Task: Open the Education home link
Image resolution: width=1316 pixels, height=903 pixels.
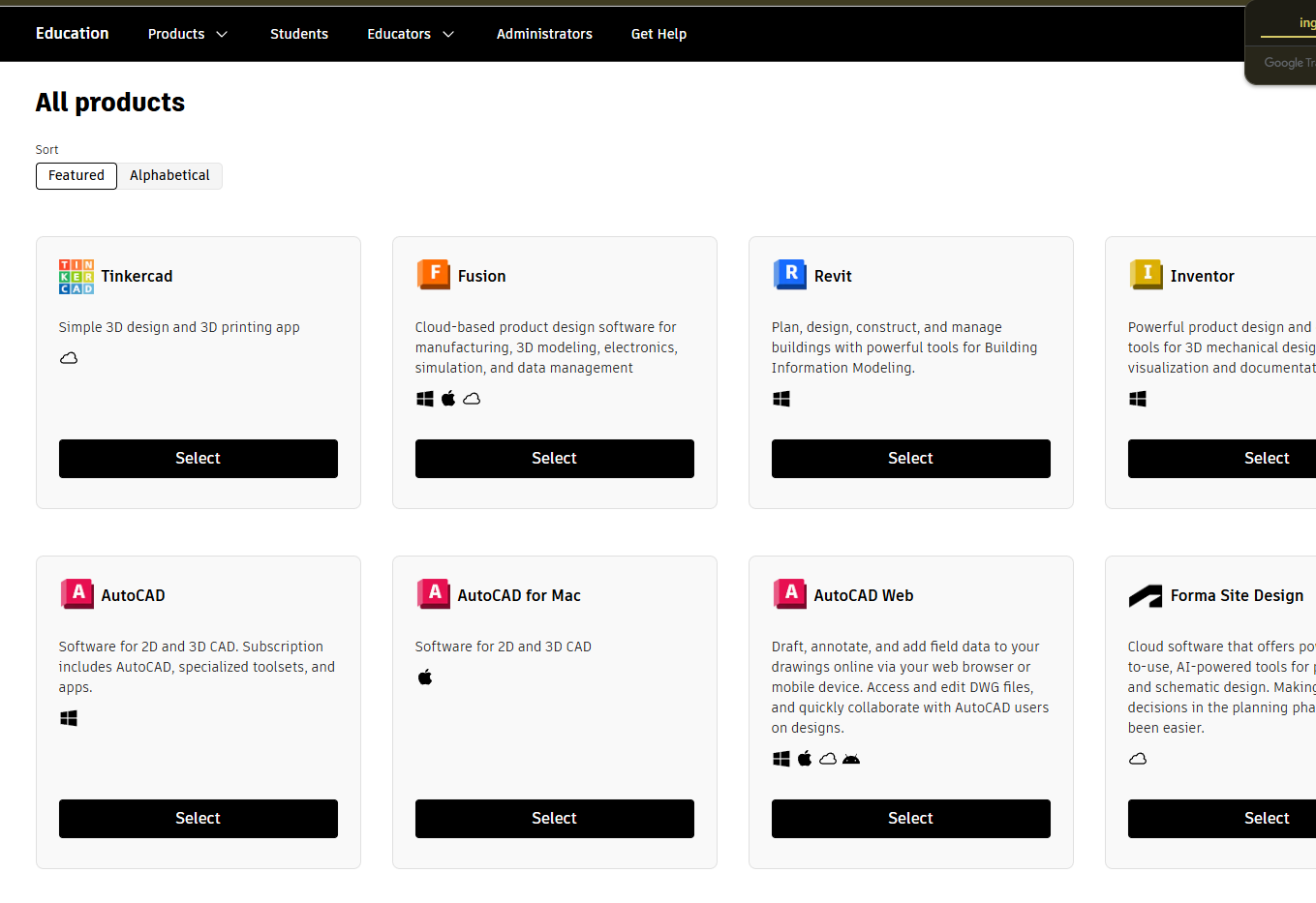Action: (x=73, y=34)
